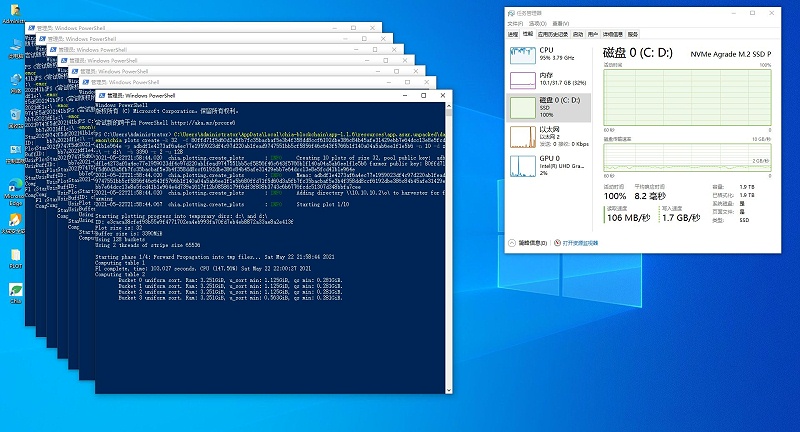Open the 文件 menu in Task Manager

[x=515, y=24]
